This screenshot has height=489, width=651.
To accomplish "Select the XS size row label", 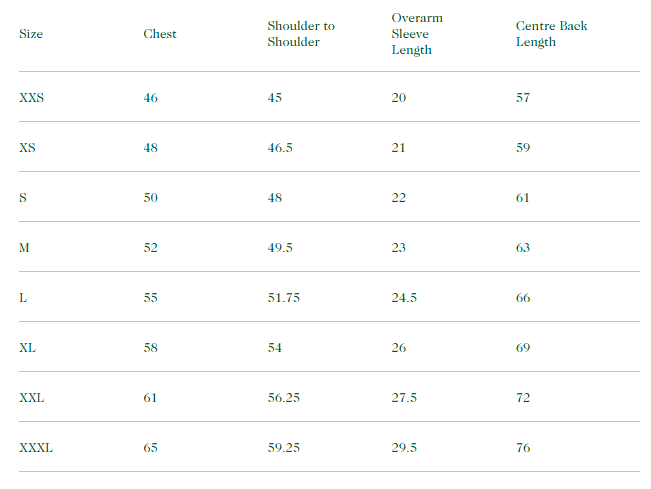I will [28, 148].
